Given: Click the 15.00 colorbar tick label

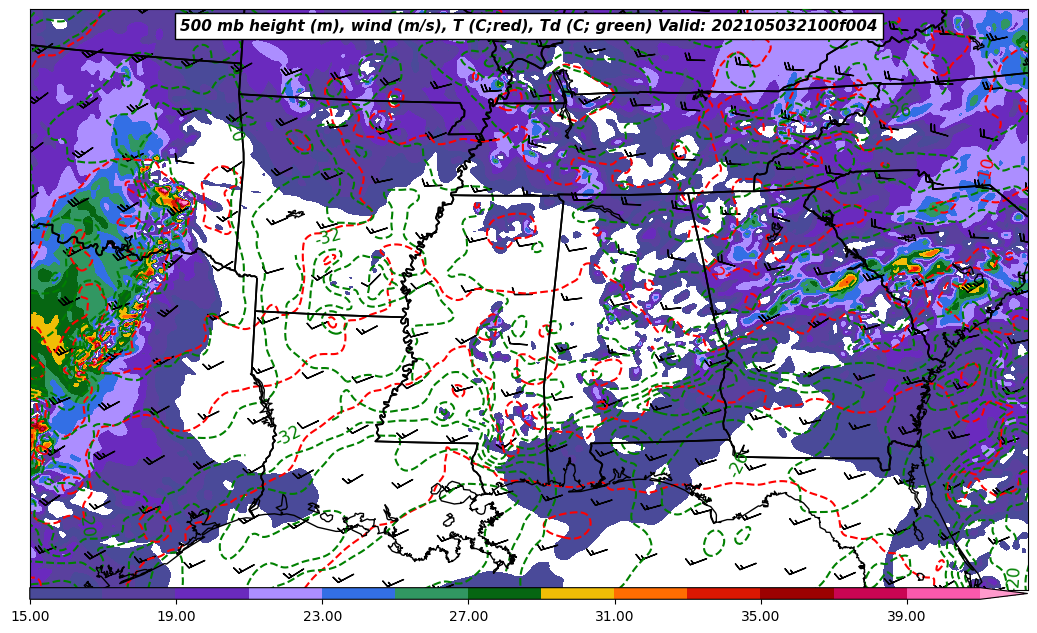Looking at the screenshot, I should click(30, 616).
